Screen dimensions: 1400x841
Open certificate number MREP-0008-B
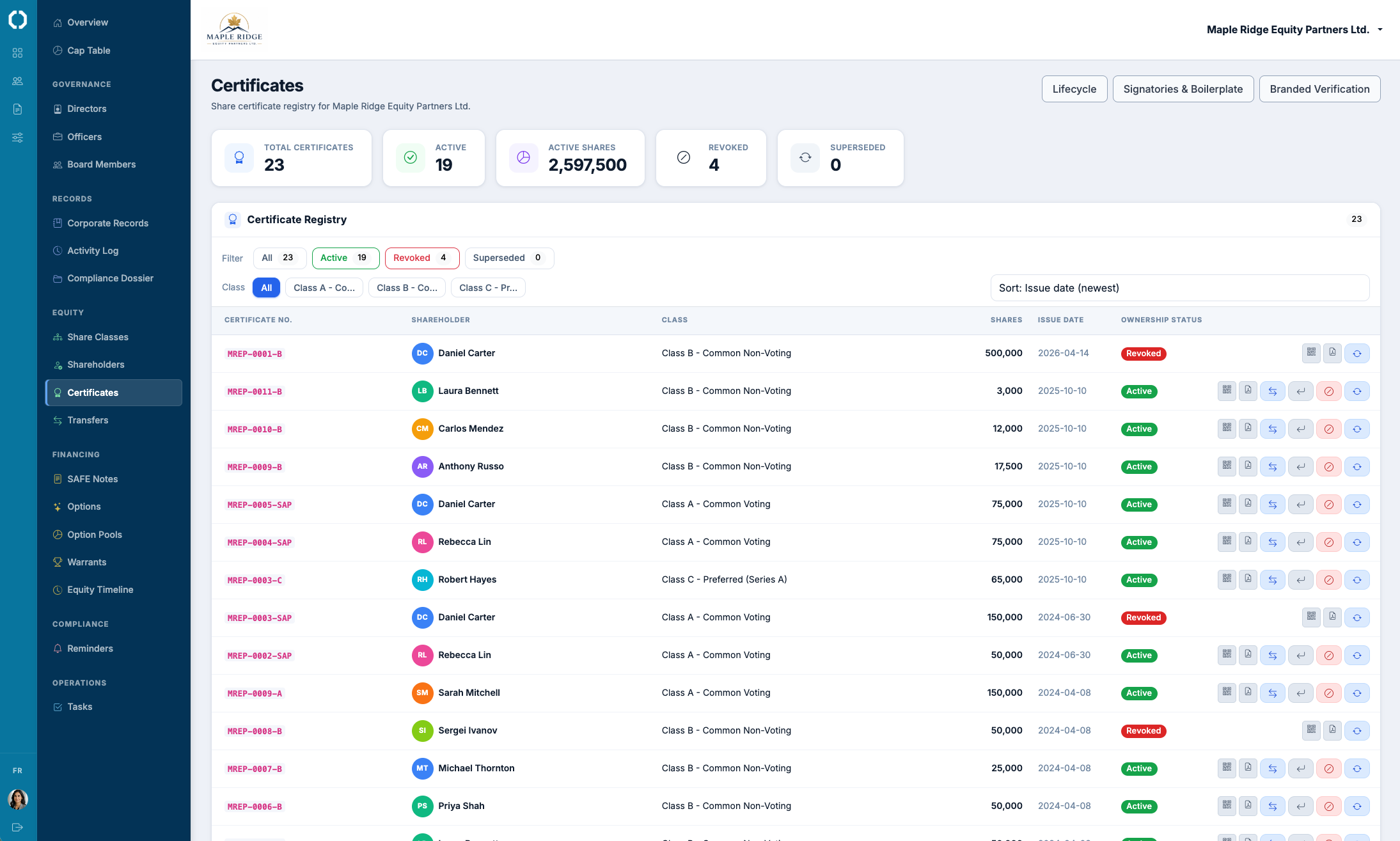[255, 731]
